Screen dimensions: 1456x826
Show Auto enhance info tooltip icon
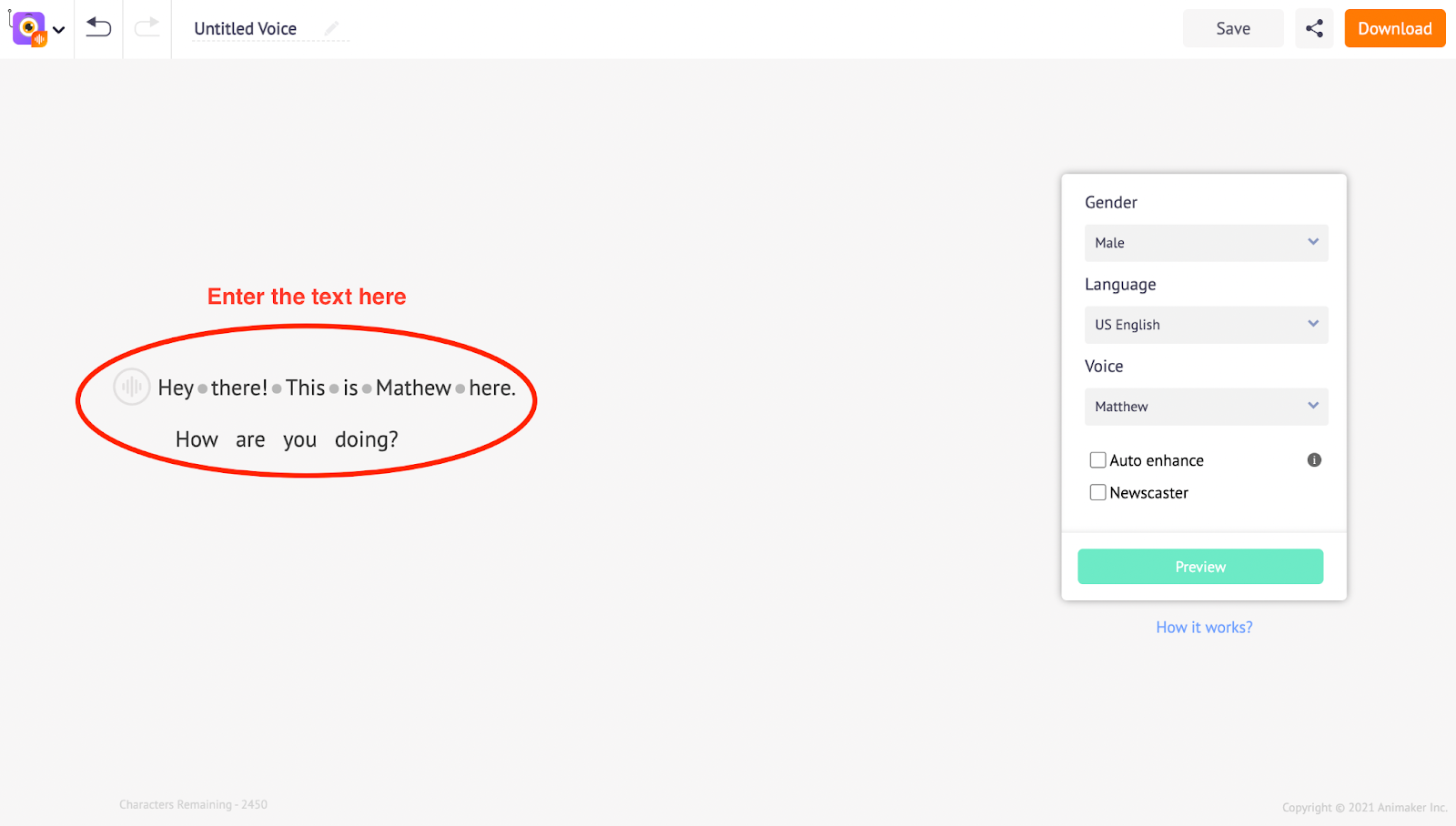1314,460
